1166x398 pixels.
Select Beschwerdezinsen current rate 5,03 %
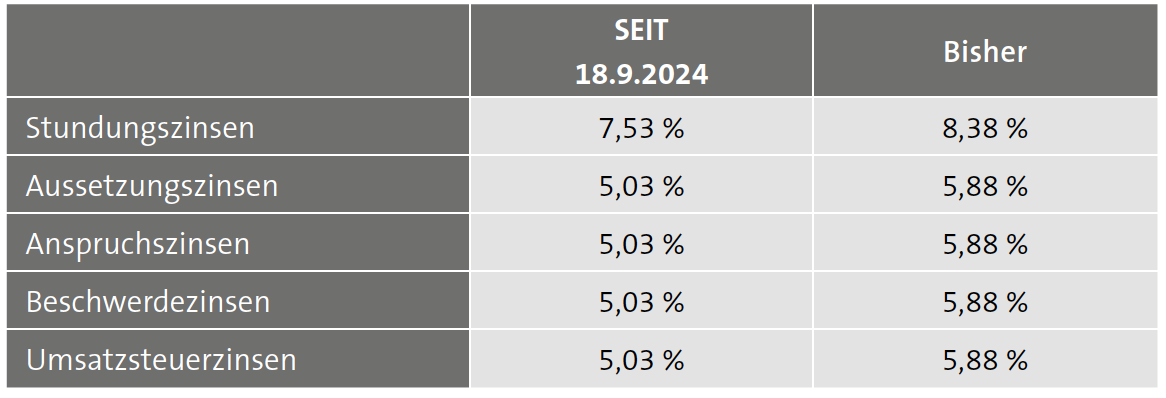(x=641, y=301)
